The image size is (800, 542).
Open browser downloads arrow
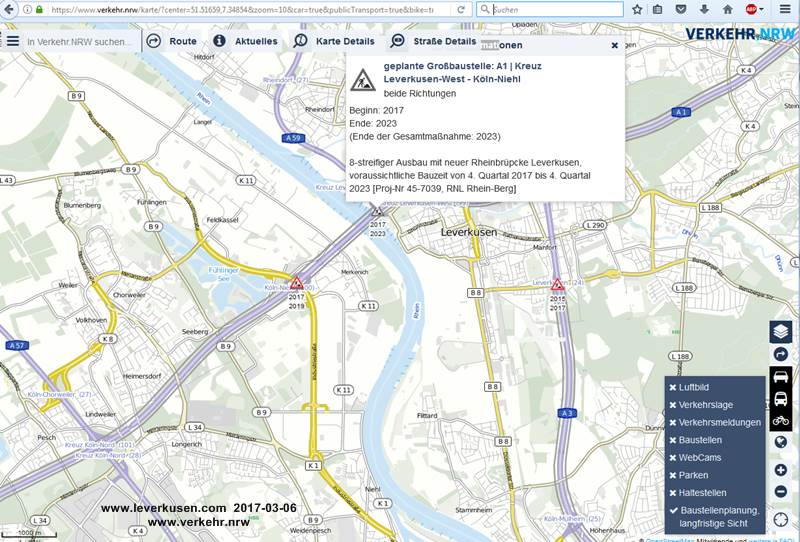pyautogui.click(x=704, y=9)
